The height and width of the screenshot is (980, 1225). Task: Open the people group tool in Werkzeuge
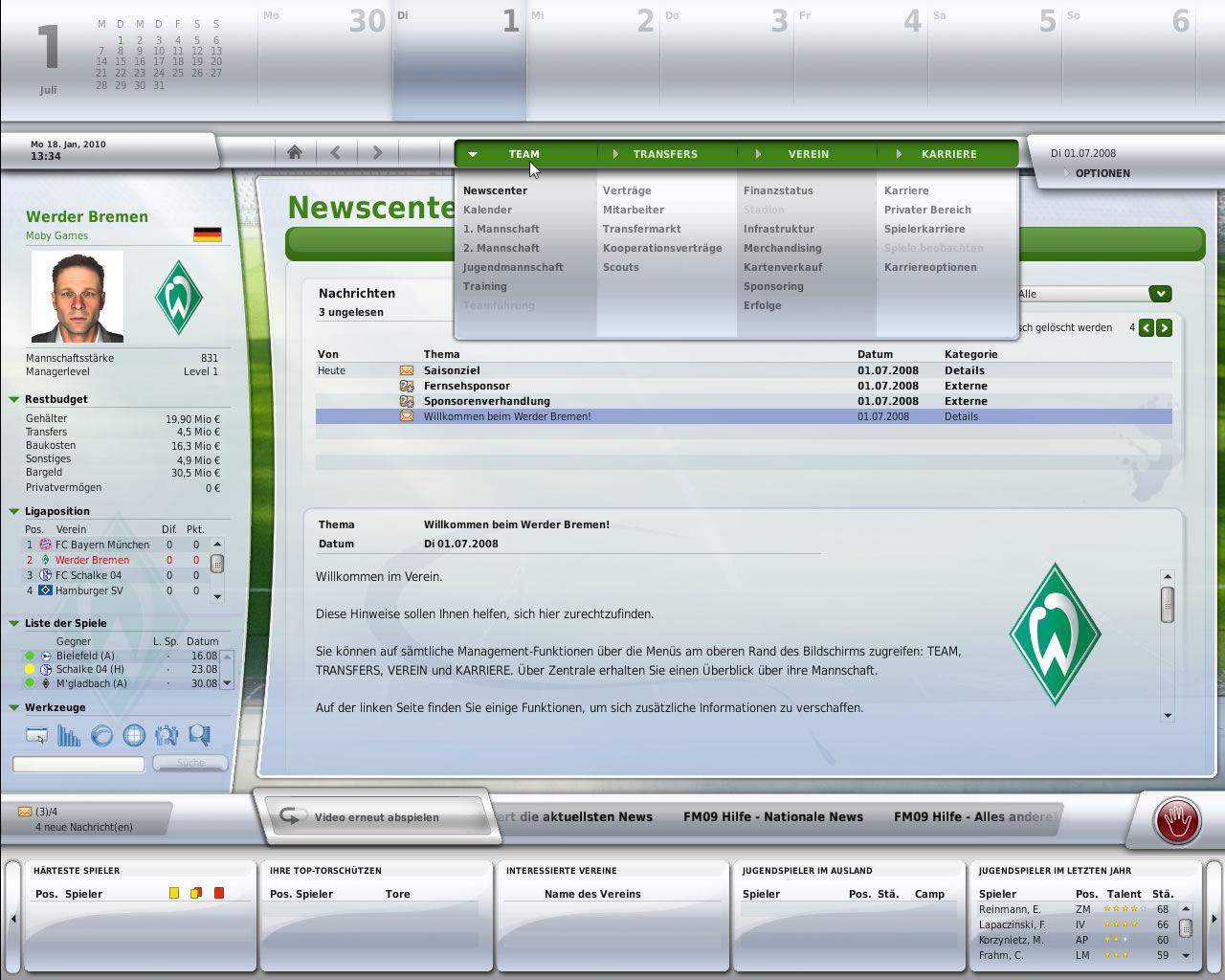click(x=167, y=735)
